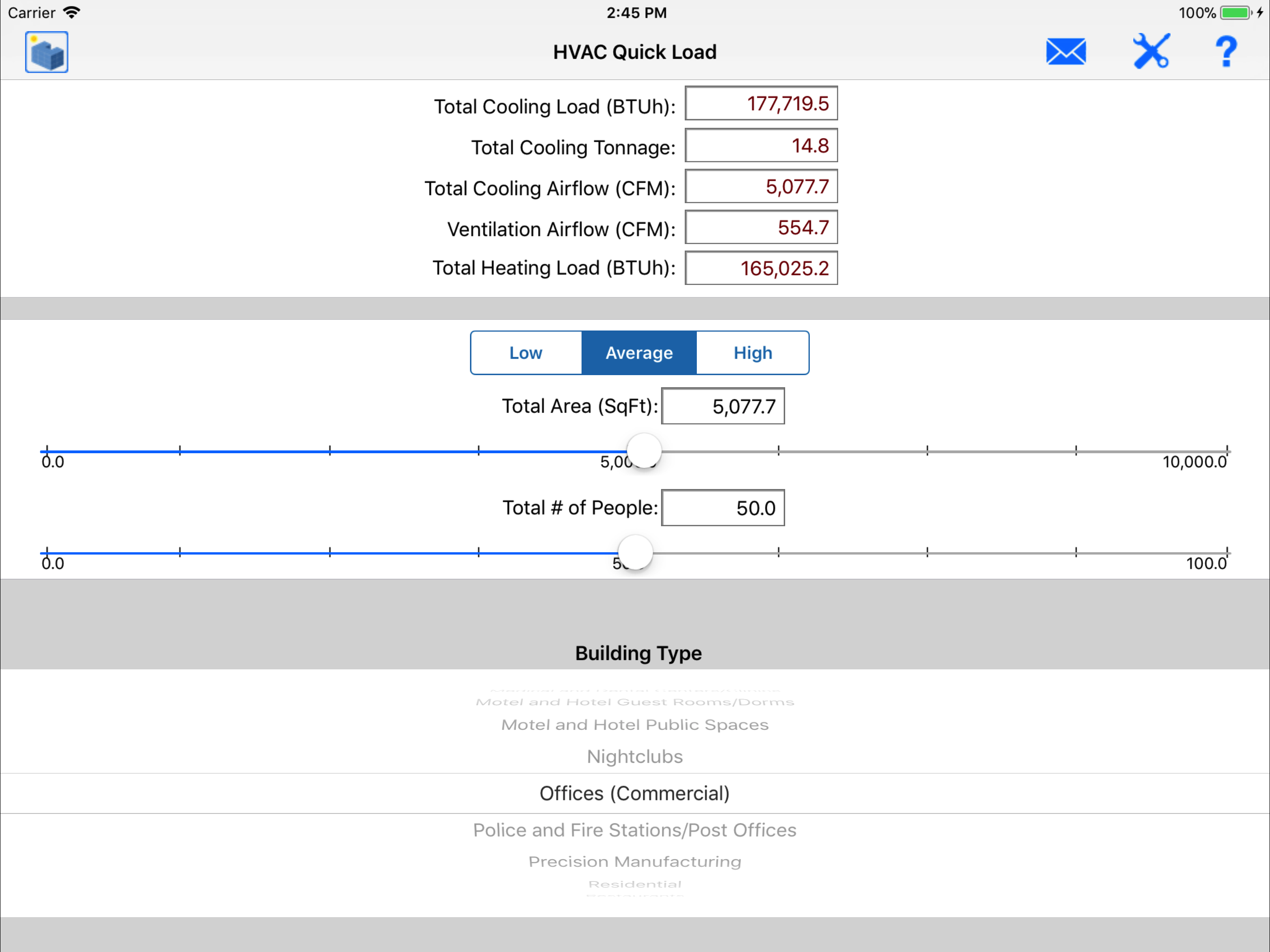Open the building icon at top left

[x=46, y=52]
